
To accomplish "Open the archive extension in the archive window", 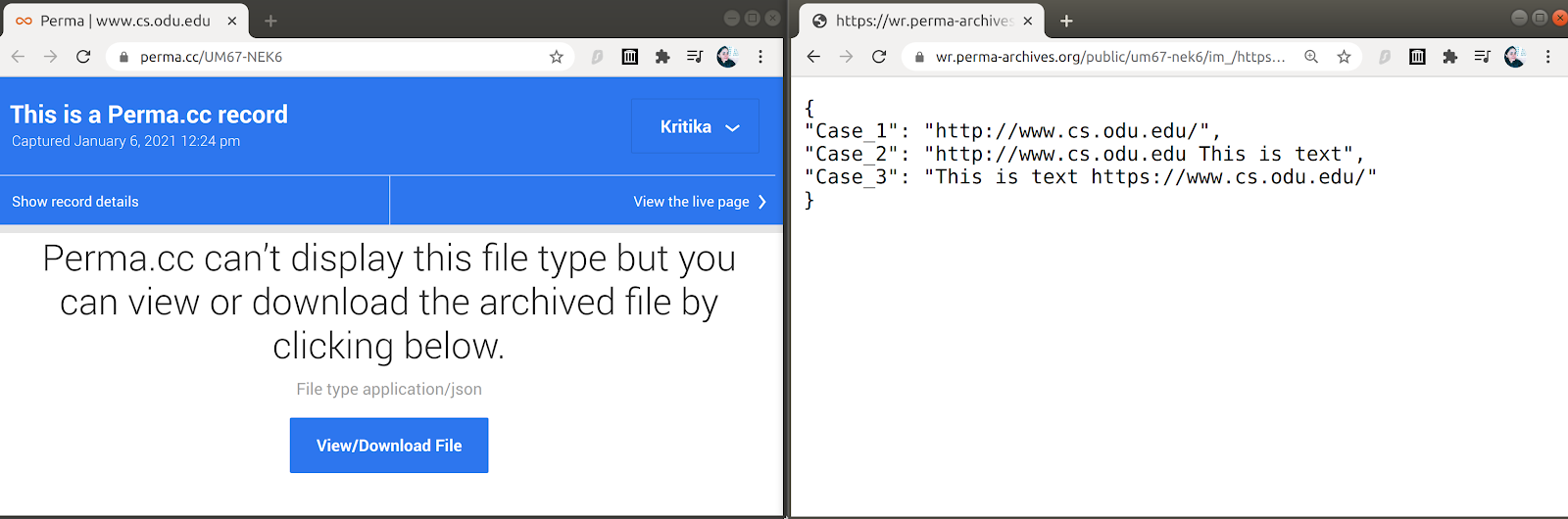I will 1417,57.
